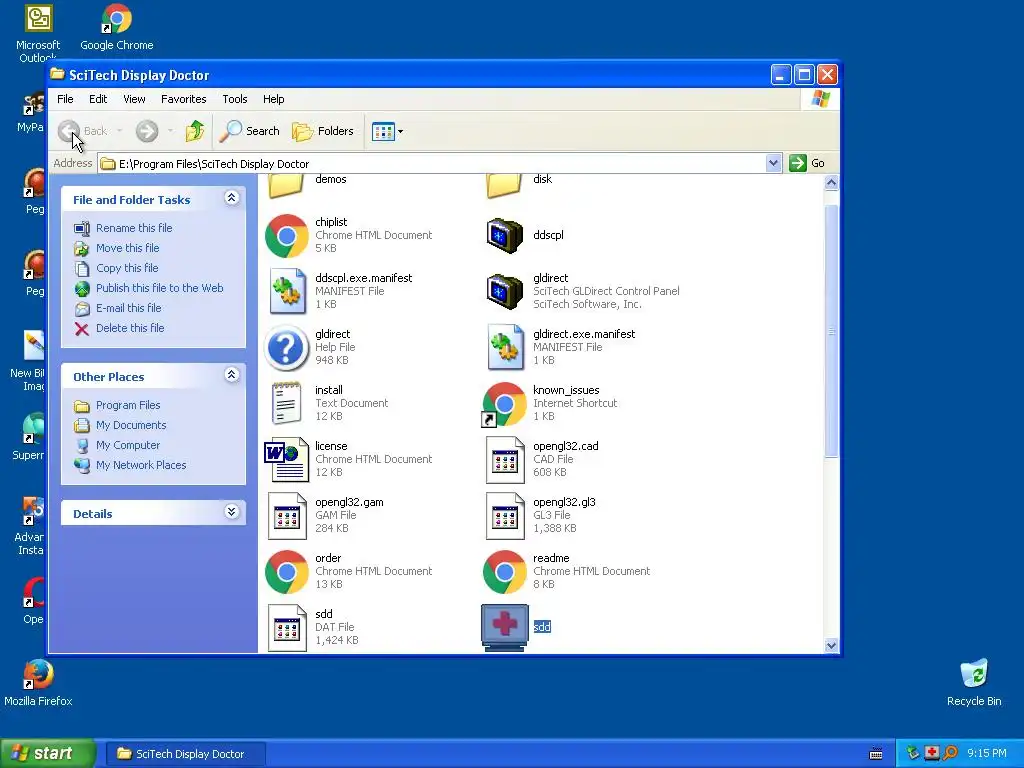Select the ddscpl application icon

pos(504,235)
